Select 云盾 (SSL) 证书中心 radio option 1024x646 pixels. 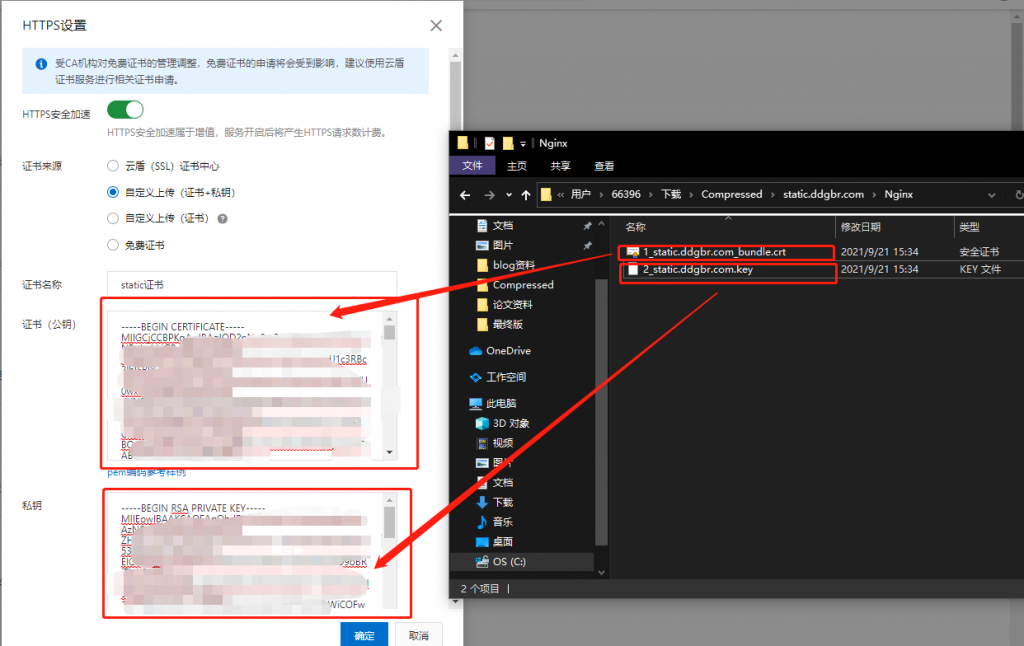click(x=113, y=166)
